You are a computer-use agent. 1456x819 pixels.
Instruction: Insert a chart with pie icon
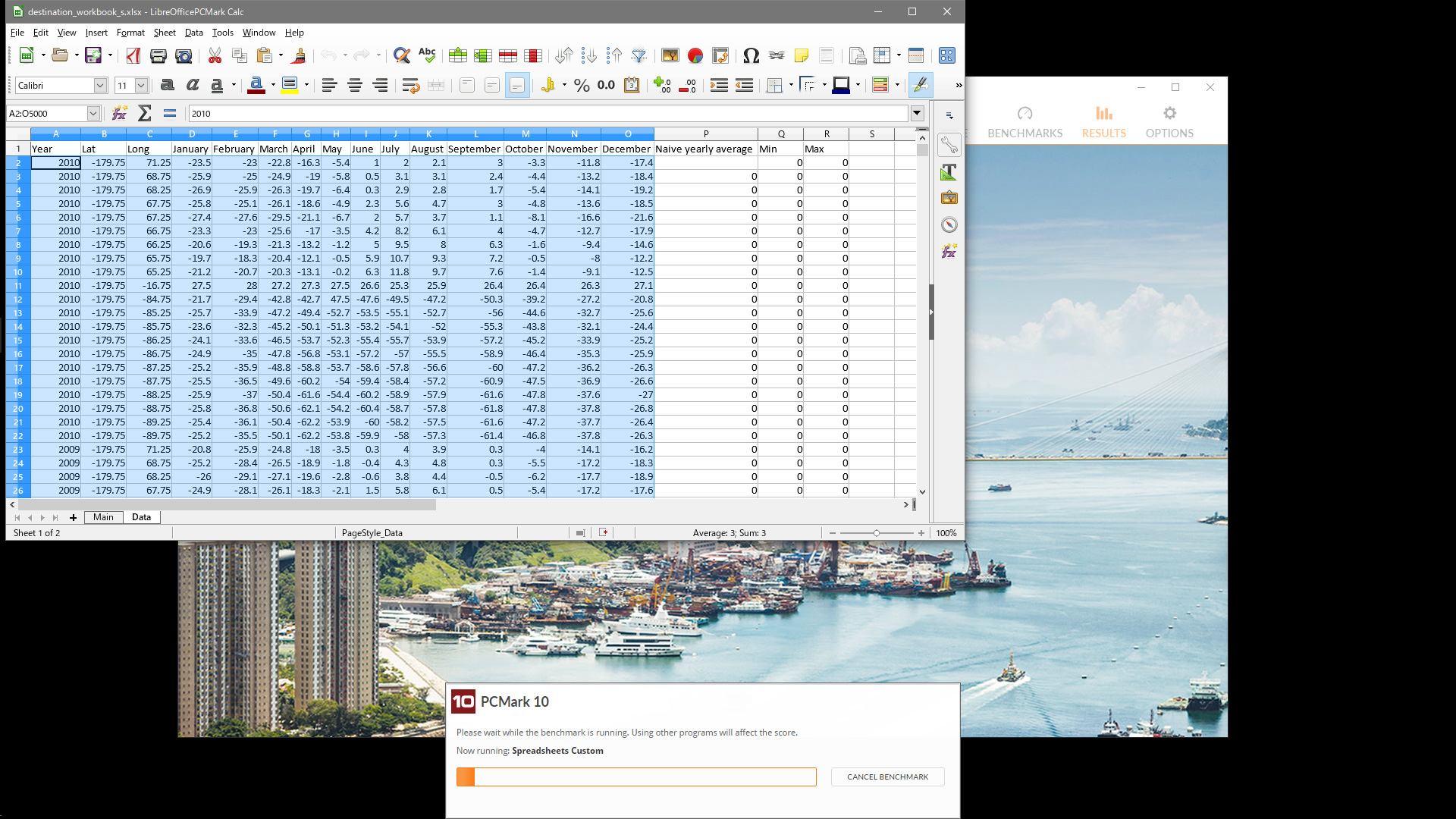coord(695,55)
